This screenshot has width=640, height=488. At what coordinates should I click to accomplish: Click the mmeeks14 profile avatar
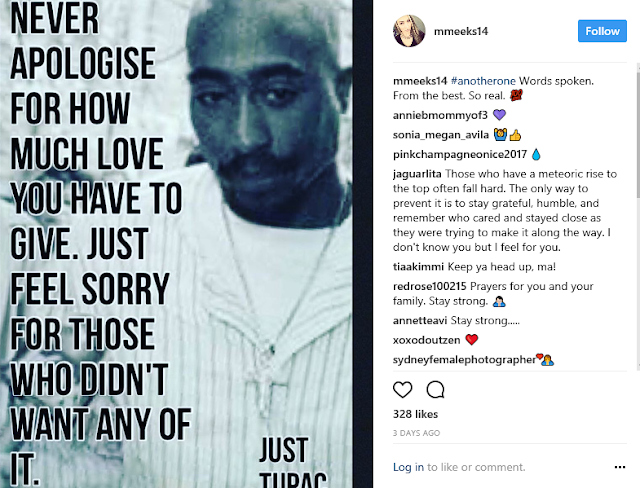click(409, 31)
